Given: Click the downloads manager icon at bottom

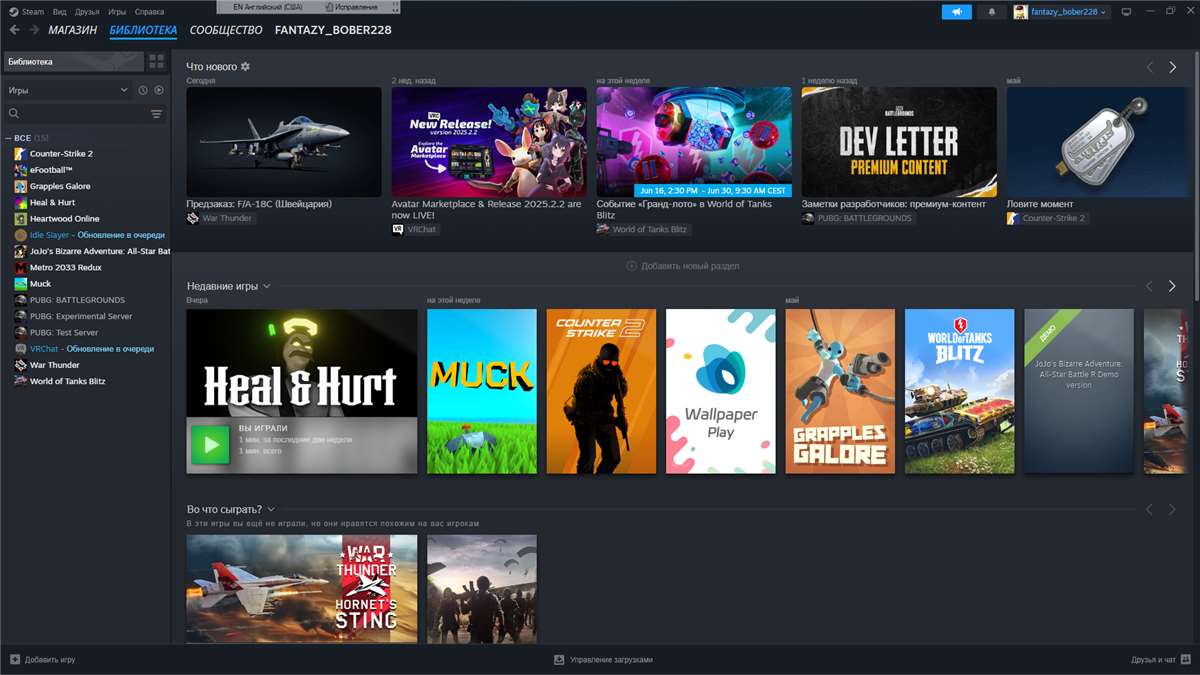Looking at the screenshot, I should tap(559, 660).
